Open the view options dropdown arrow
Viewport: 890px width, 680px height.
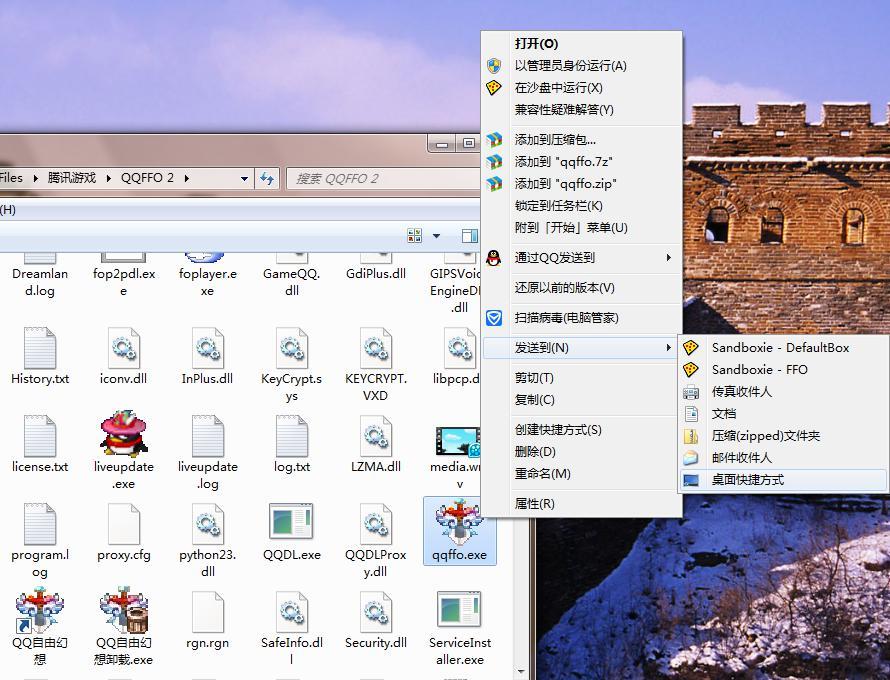pyautogui.click(x=436, y=236)
